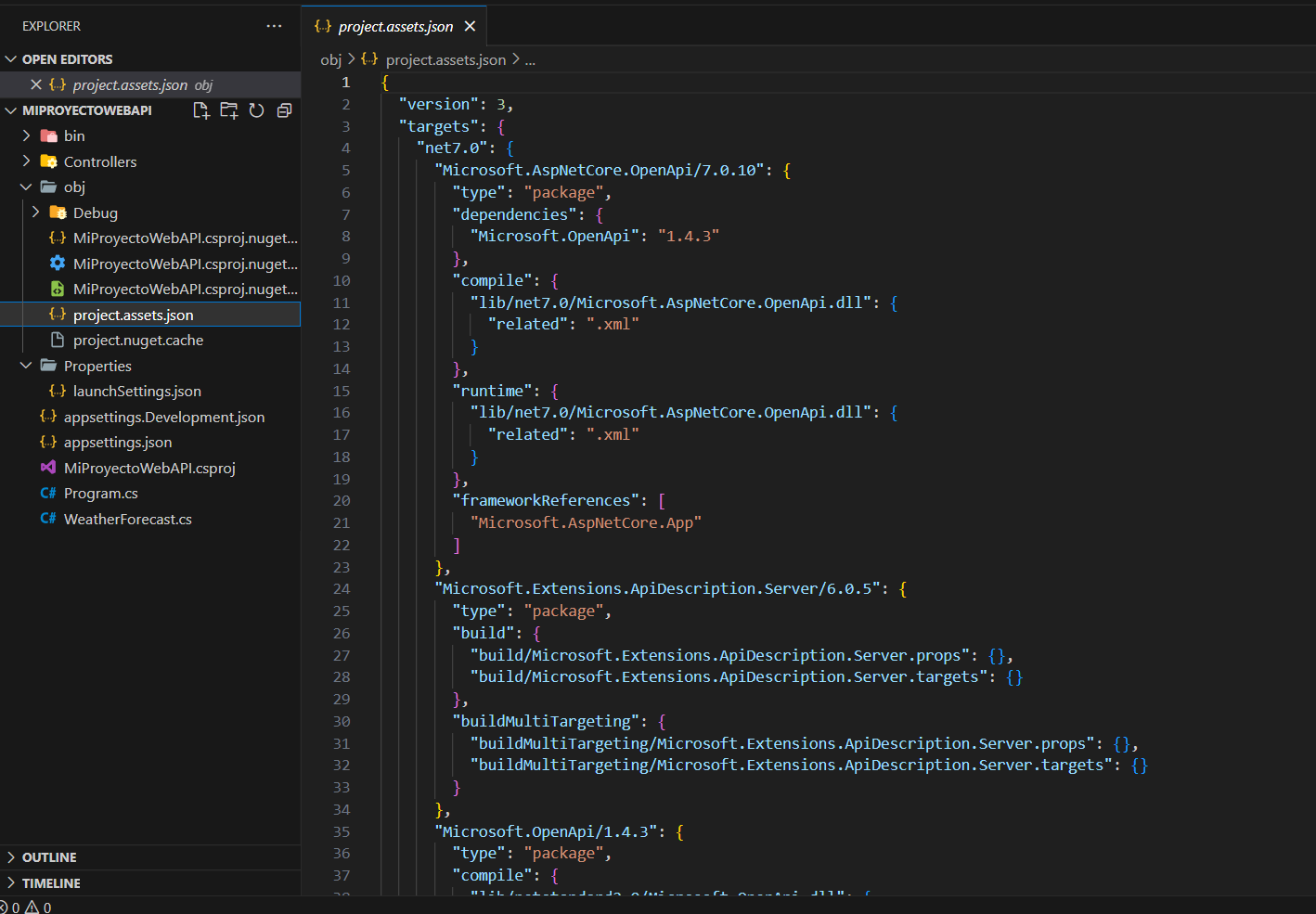The width and height of the screenshot is (1316, 914).
Task: Click the bin folder icon
Action: point(48,135)
